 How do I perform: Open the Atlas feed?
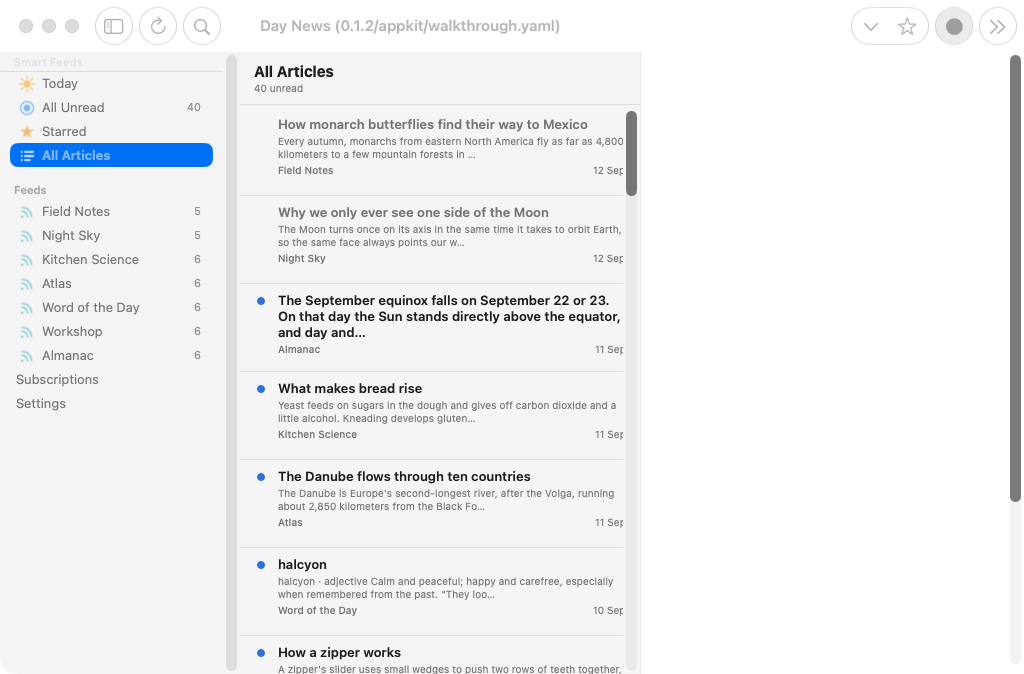pyautogui.click(x=112, y=283)
